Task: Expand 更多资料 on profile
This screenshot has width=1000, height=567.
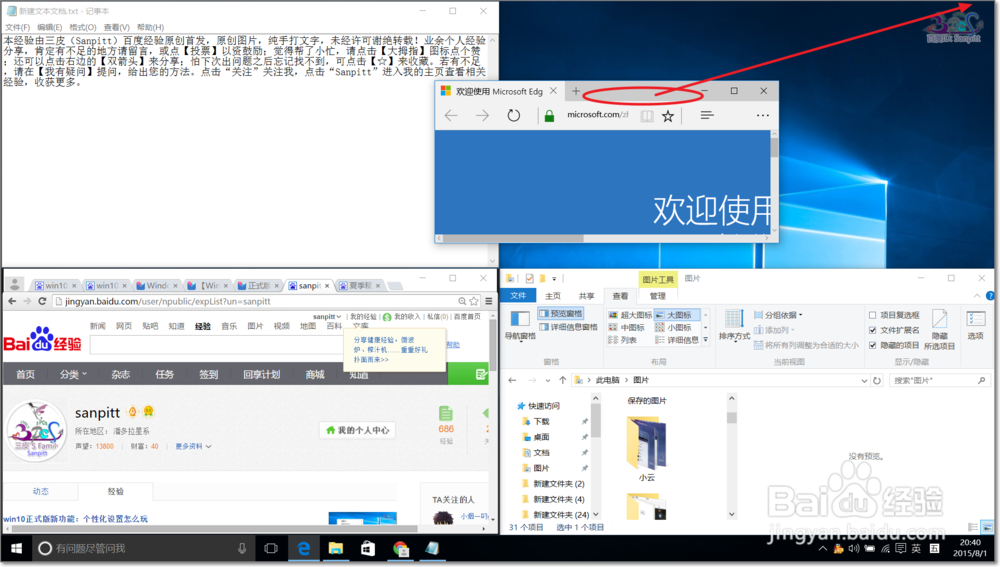Action: [x=193, y=446]
